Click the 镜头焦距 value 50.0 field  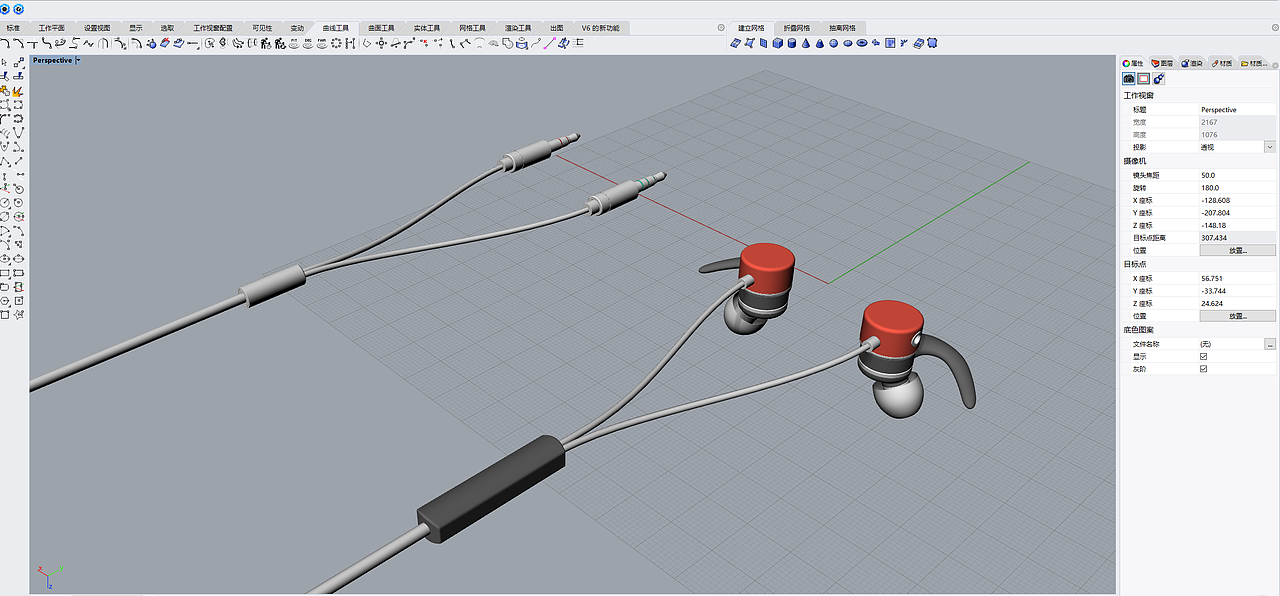[x=1237, y=175]
